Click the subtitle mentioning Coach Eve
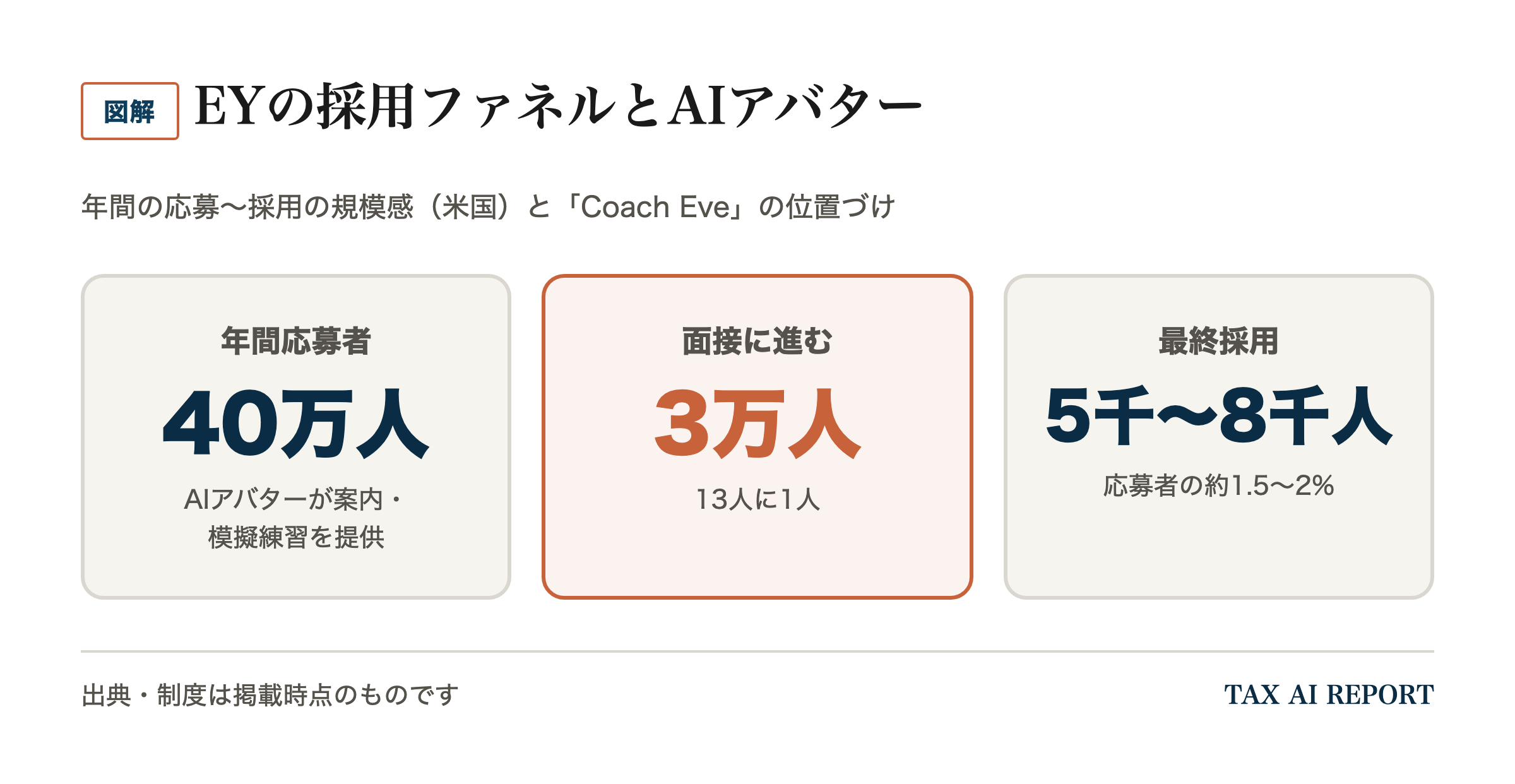Viewport: 1515px width, 784px height. click(x=488, y=207)
